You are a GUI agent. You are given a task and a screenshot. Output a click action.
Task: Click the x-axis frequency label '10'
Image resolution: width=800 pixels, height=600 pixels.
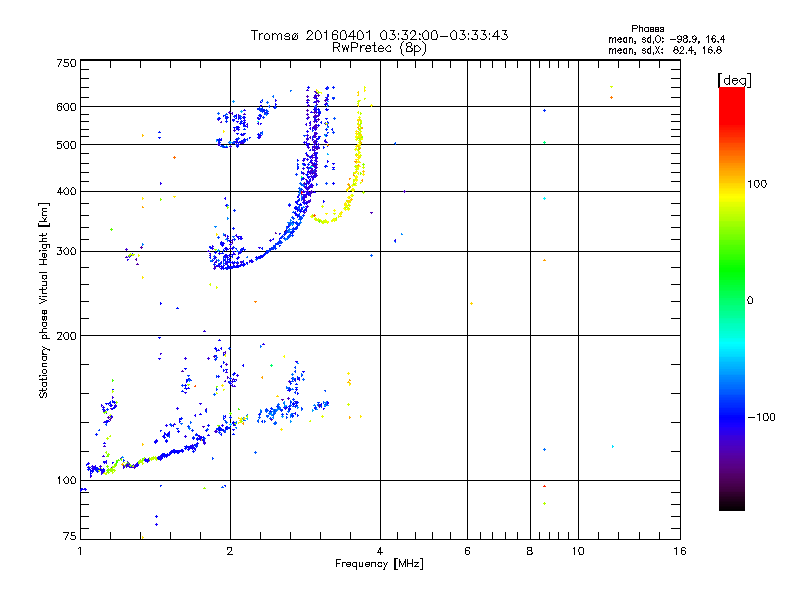(x=578, y=551)
